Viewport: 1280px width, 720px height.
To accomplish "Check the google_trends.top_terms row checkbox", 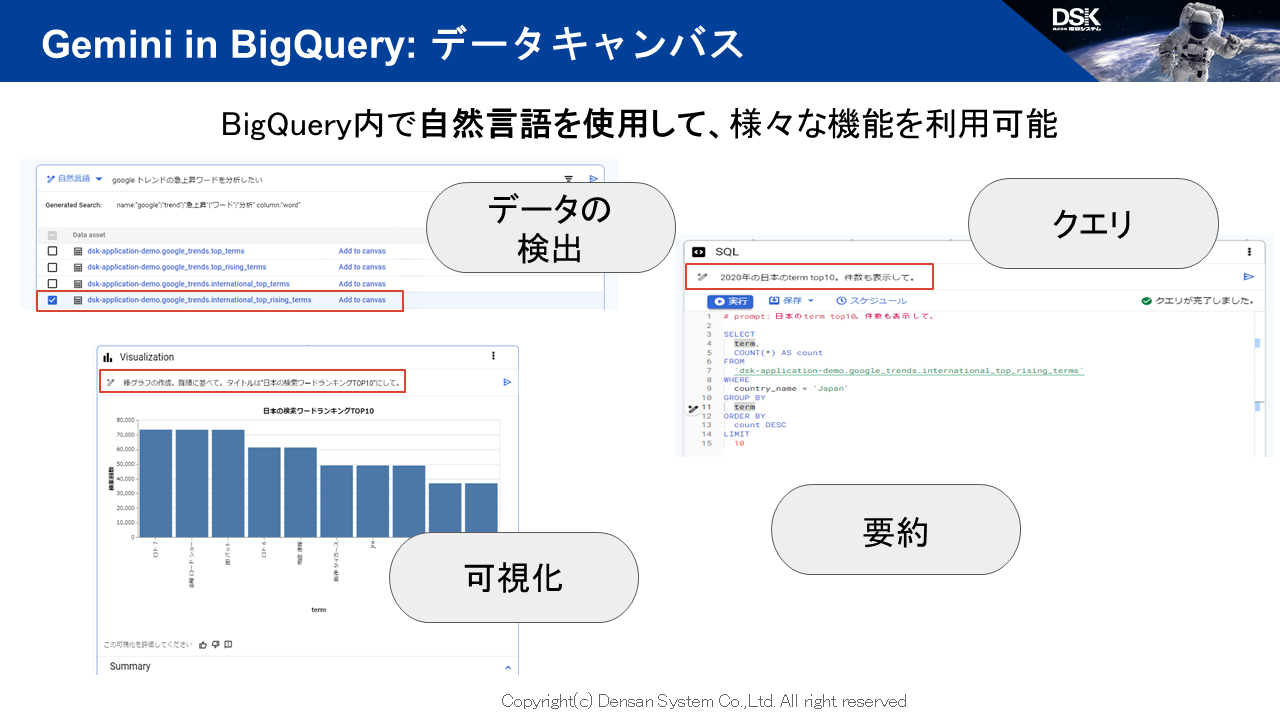I will pos(52,251).
